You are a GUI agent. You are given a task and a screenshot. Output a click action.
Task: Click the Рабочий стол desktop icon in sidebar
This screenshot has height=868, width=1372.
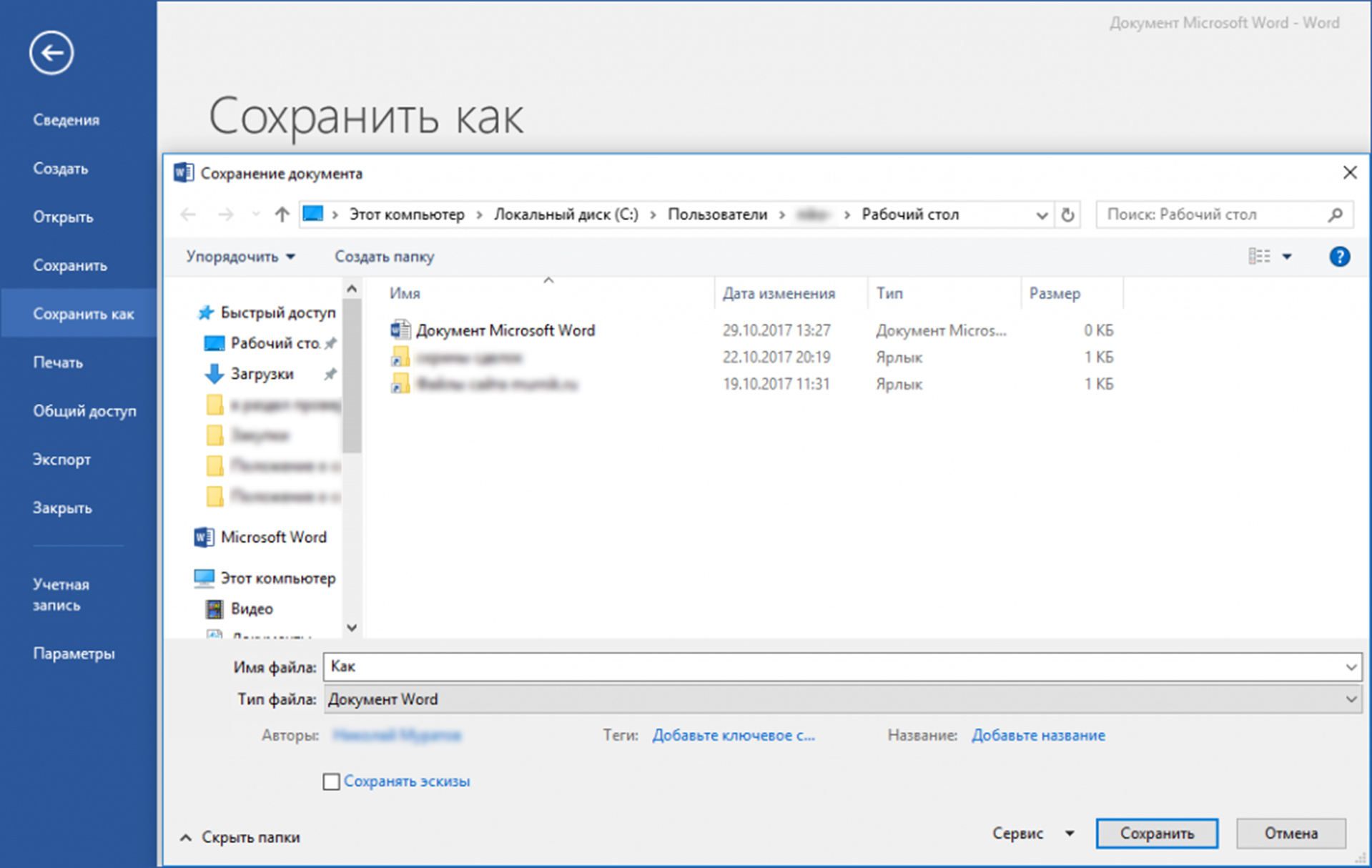214,343
